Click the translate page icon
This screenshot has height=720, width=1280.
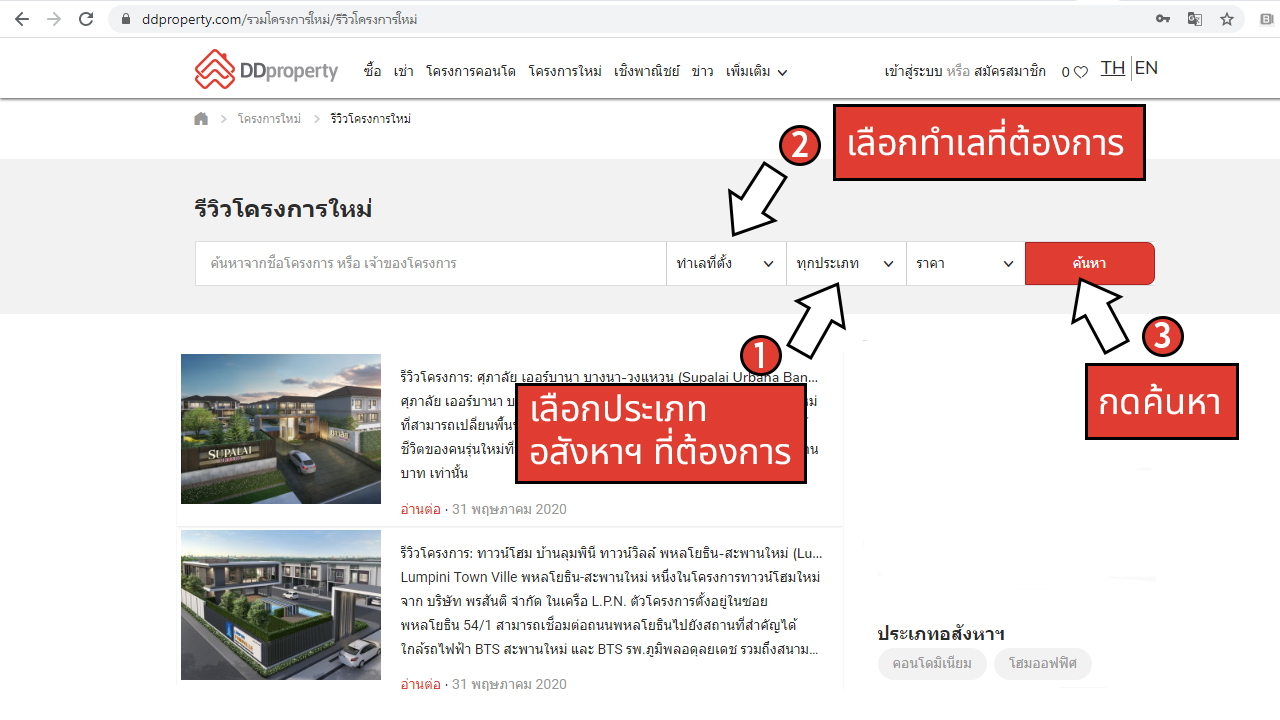coord(1195,19)
